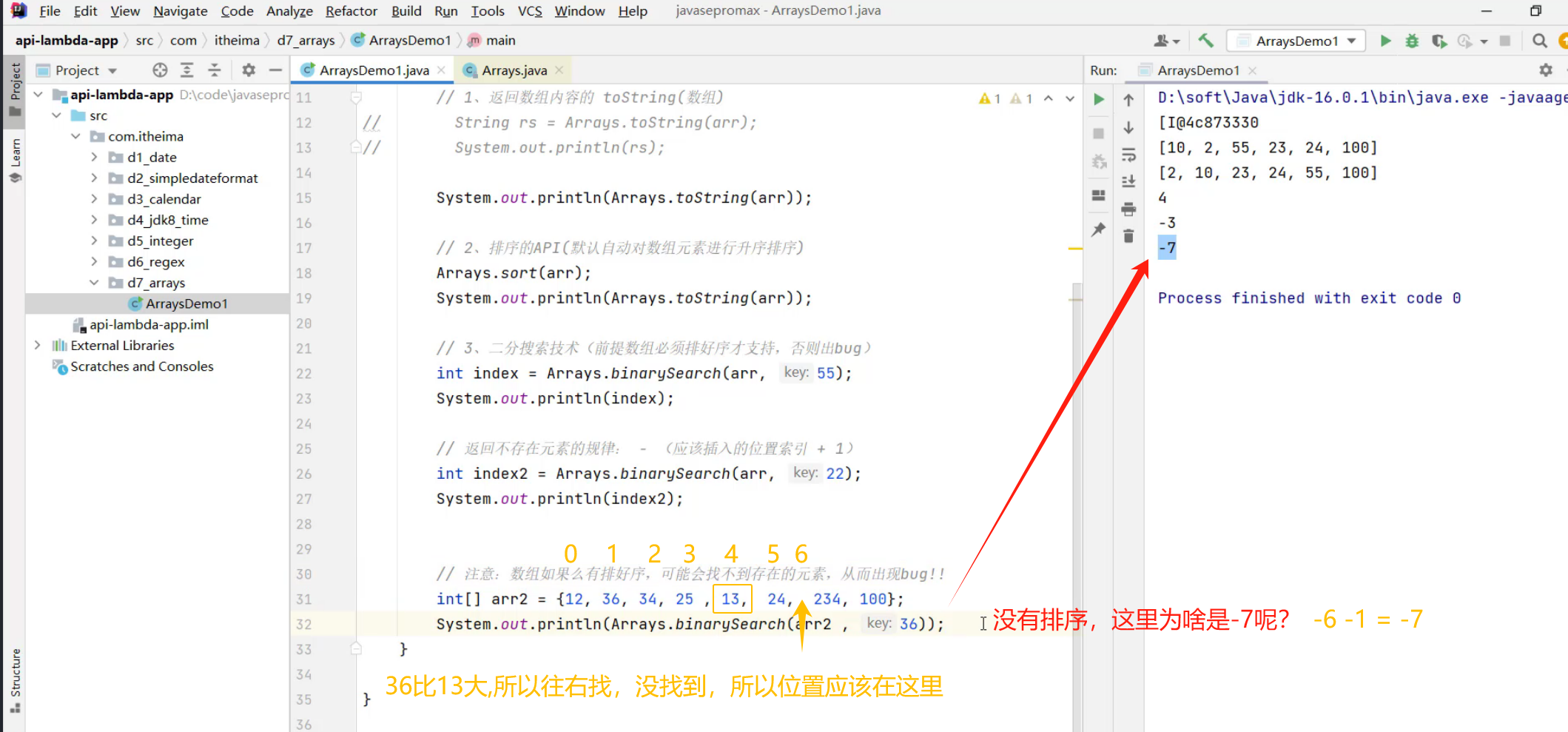Open Project tool window side tab
1568x732 pixels.
pos(15,90)
